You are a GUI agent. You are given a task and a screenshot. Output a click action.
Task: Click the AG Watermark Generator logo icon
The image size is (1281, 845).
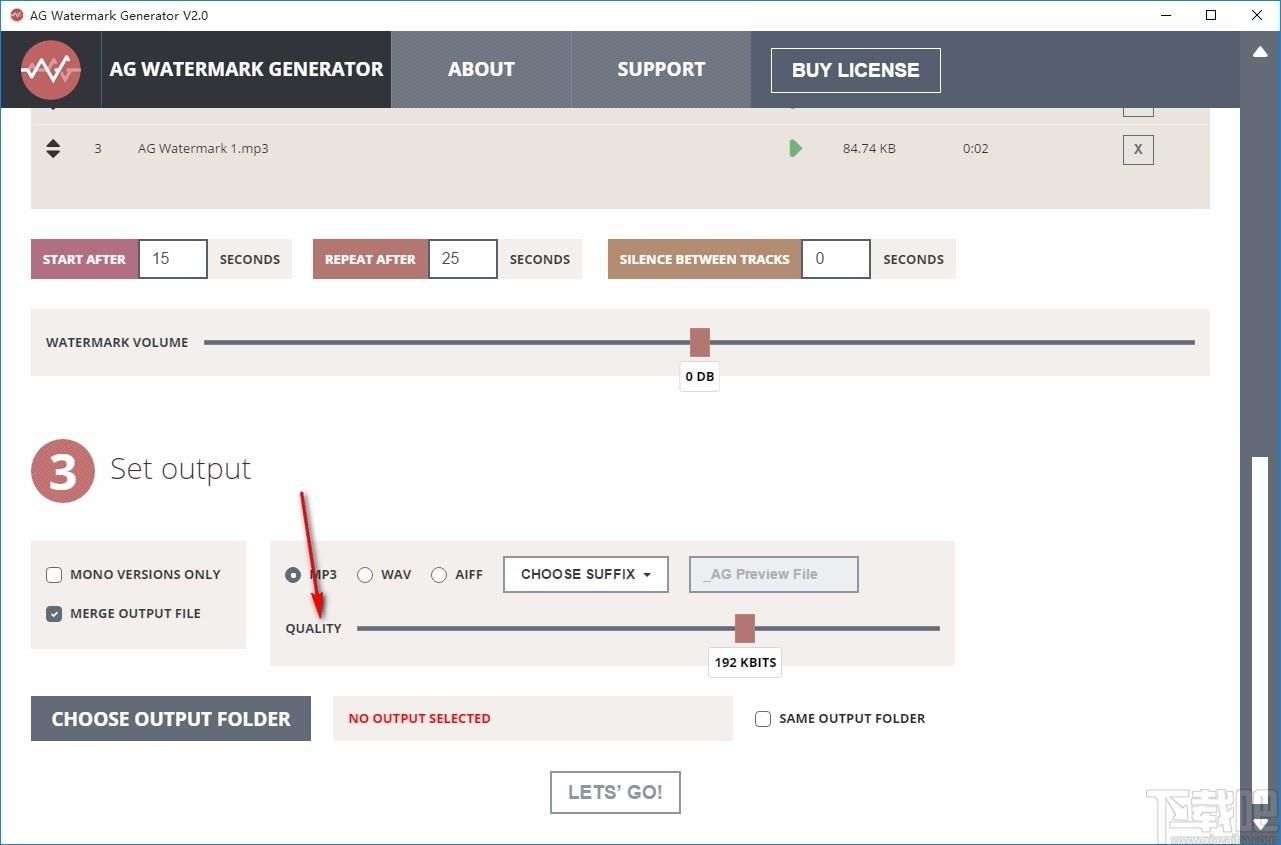[51, 70]
